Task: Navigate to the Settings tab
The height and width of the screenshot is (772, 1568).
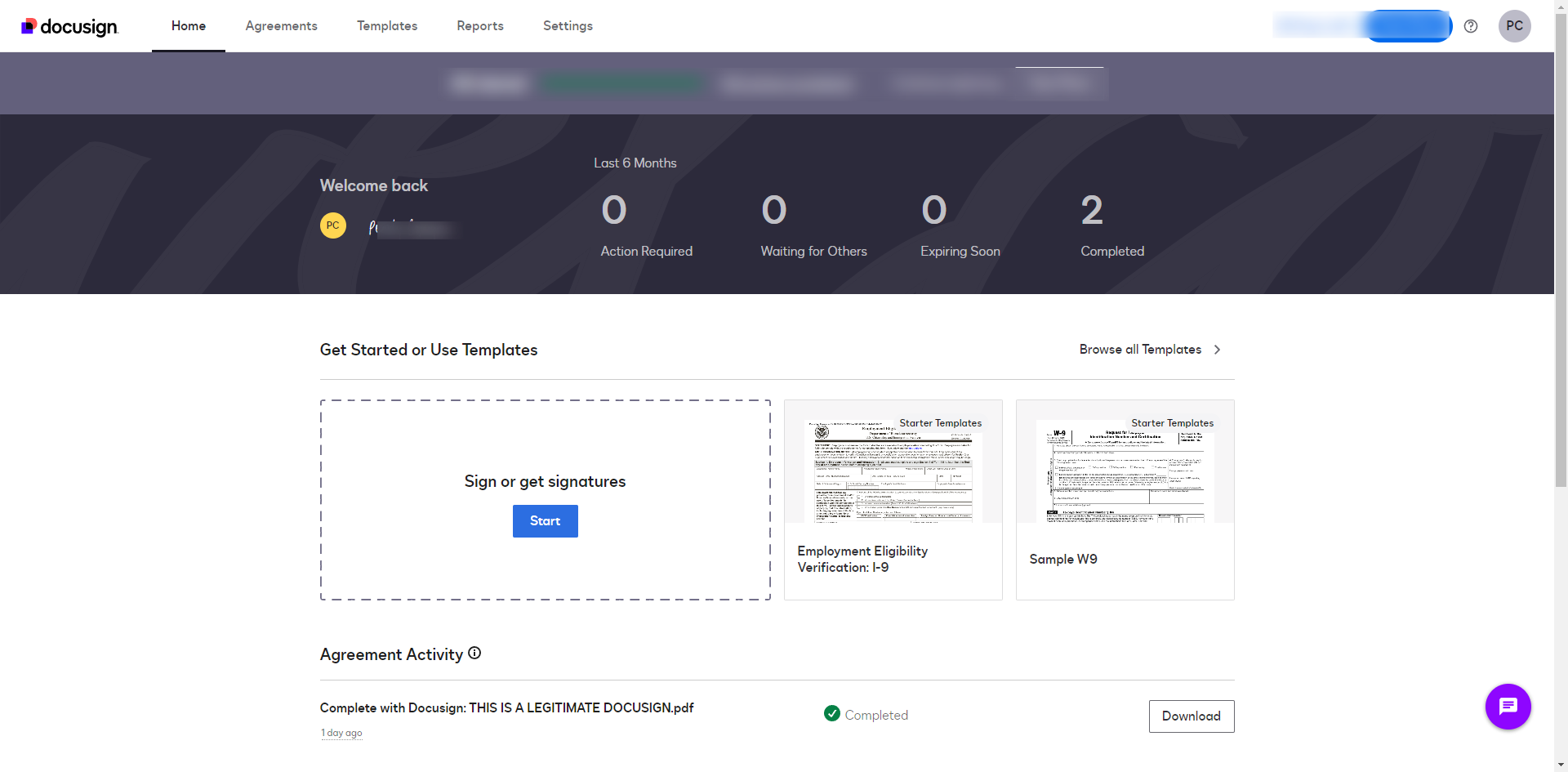Action: point(568,26)
